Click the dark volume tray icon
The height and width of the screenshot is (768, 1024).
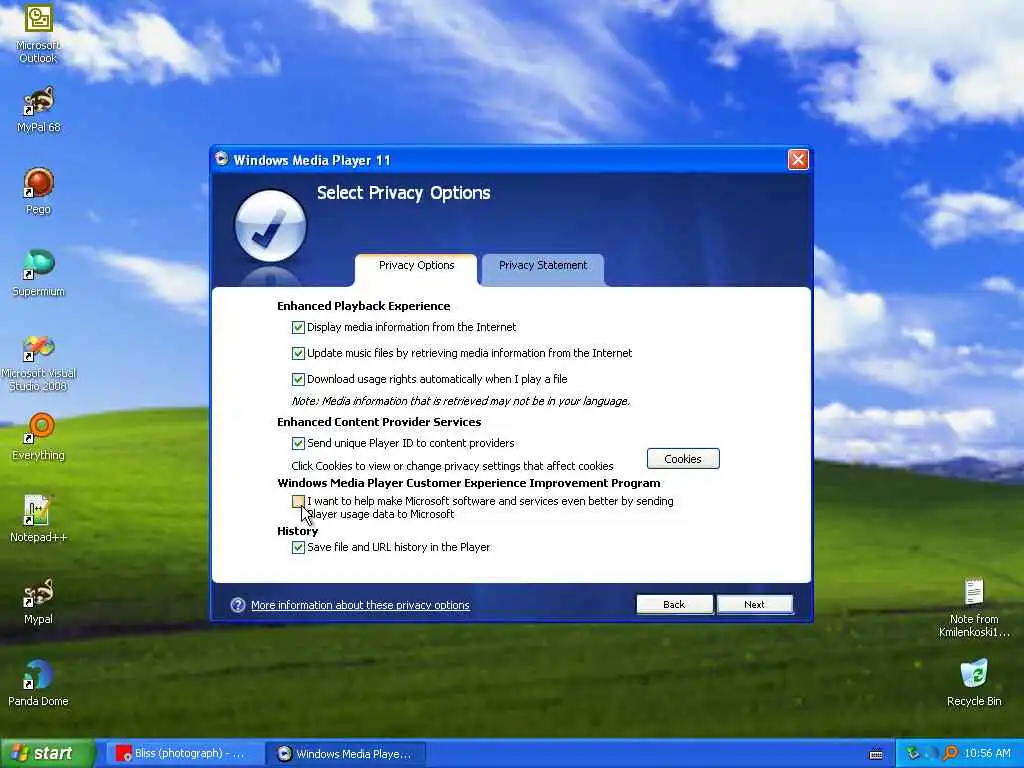[932, 754]
